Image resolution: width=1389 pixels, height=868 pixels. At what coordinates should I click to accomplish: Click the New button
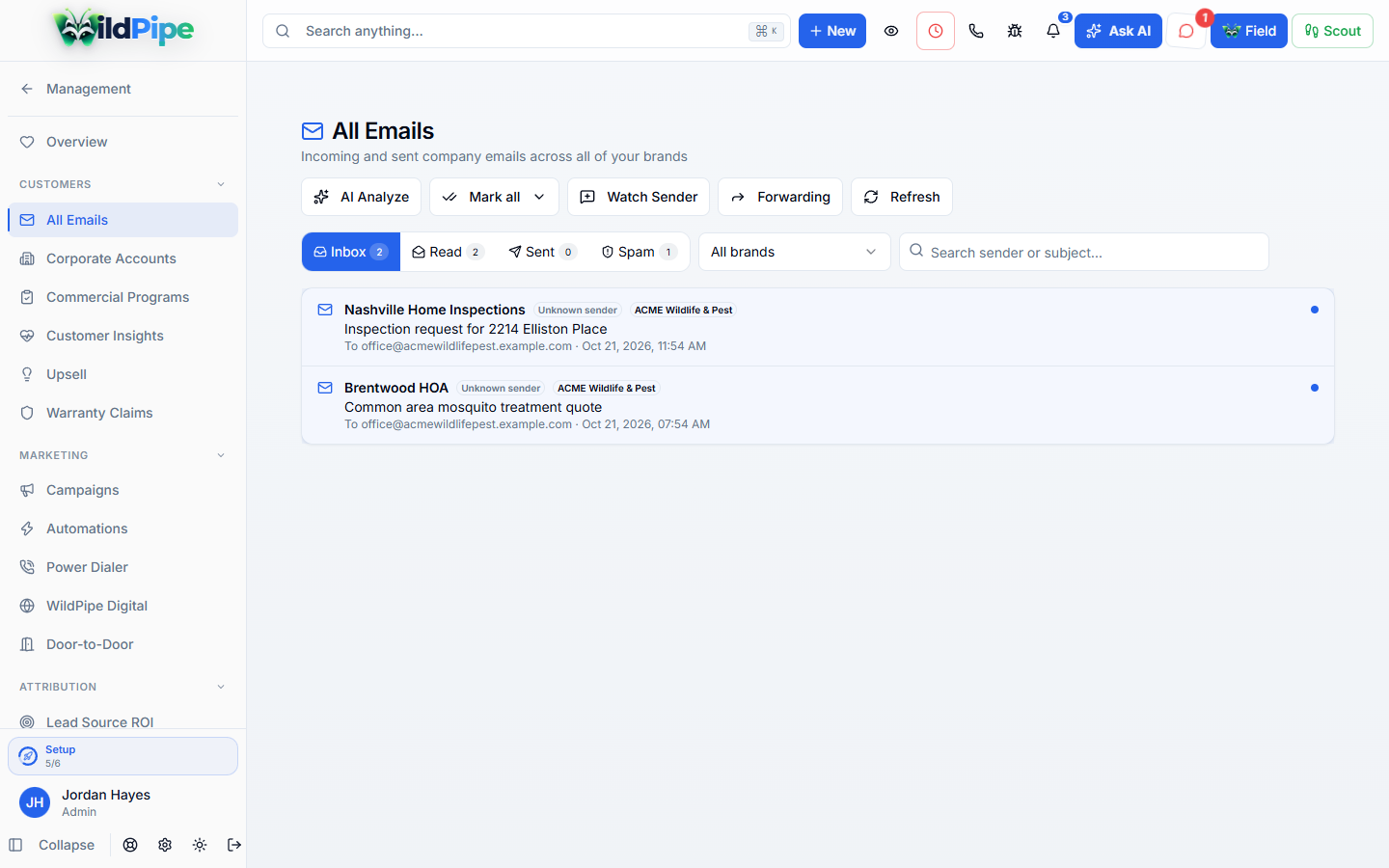point(832,31)
